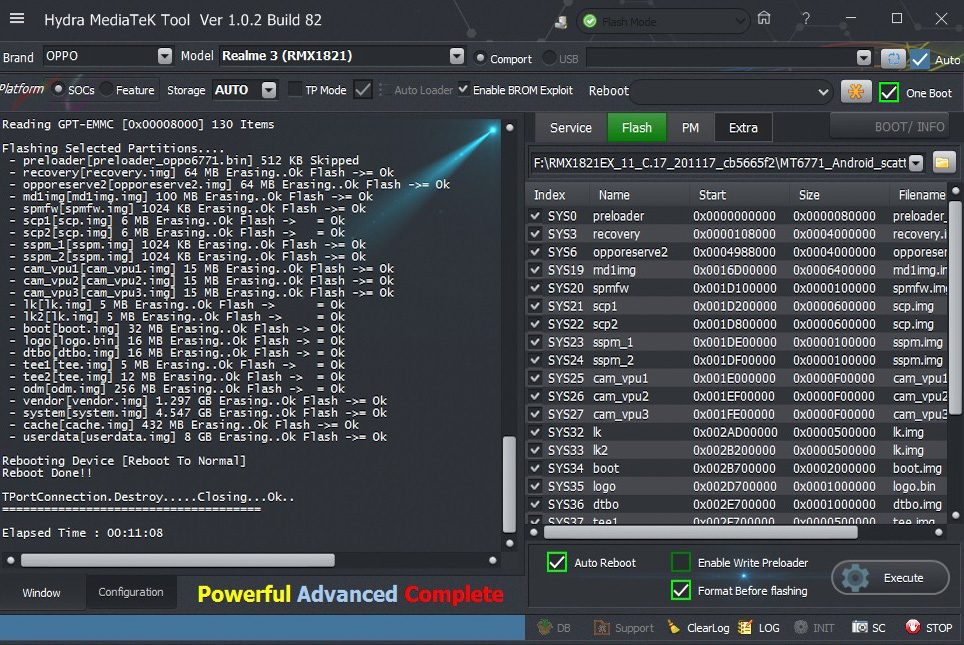
Task: Click the INIT gear icon
Action: click(x=814, y=628)
